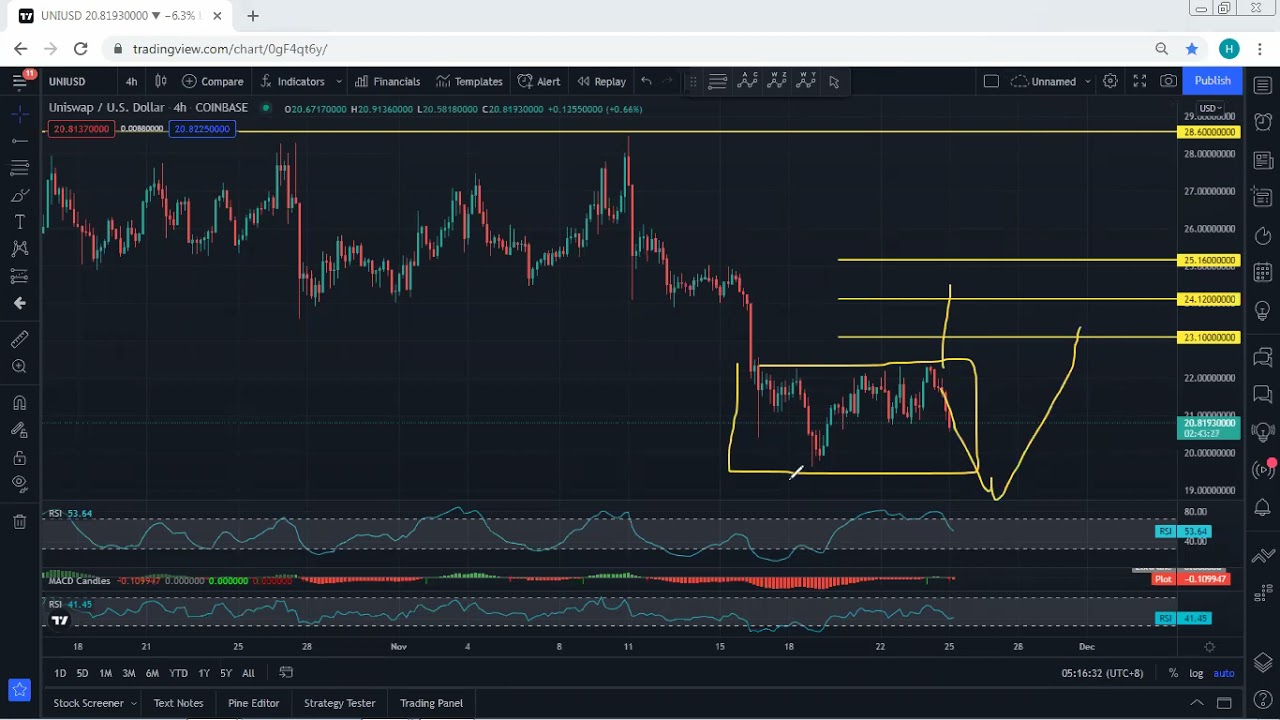This screenshot has width=1280, height=720.
Task: Open the favorites star toolbar
Action: pos(19,689)
